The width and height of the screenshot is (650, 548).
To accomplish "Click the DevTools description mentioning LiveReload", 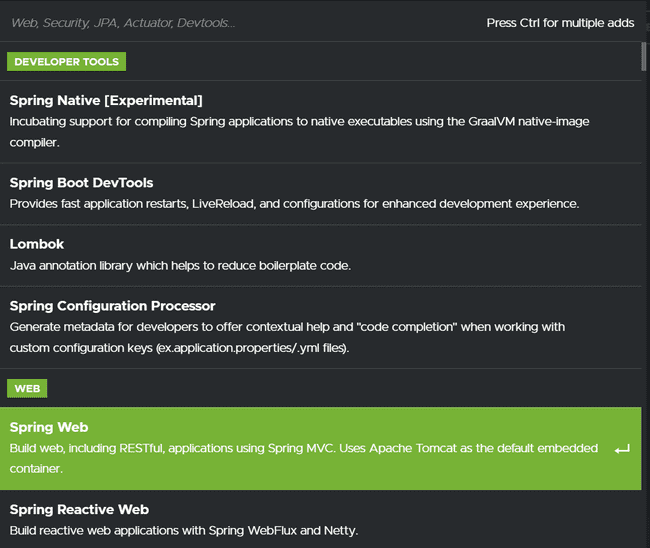I will coord(294,204).
